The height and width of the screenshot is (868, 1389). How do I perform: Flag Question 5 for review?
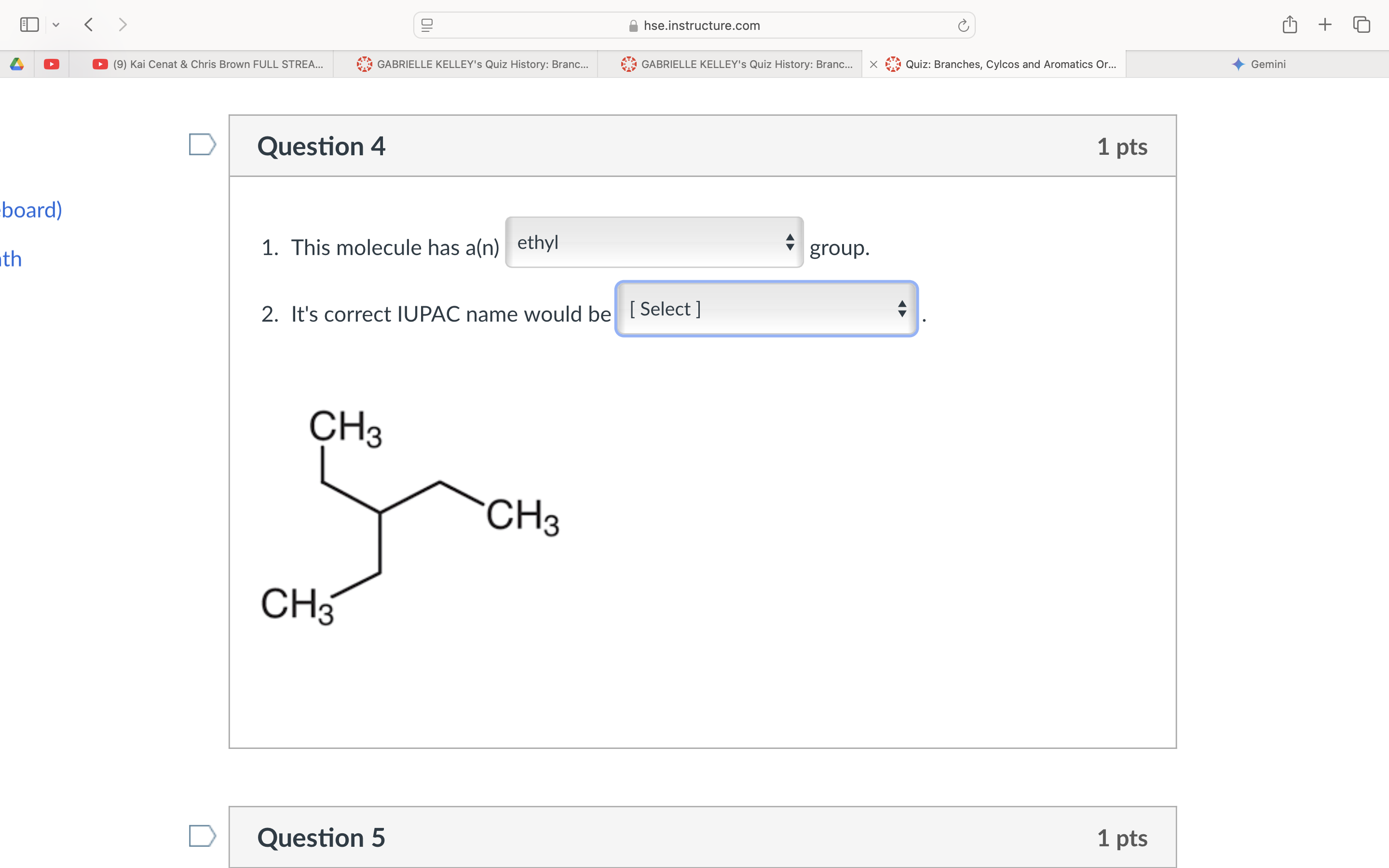(202, 836)
